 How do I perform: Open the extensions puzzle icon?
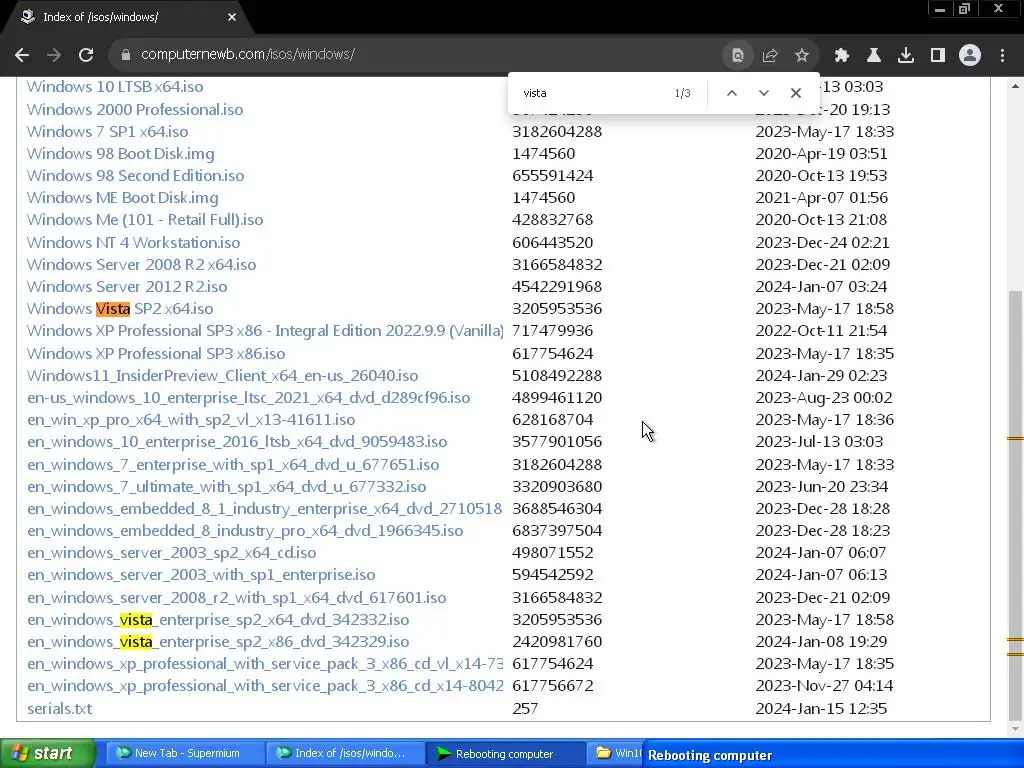point(842,56)
